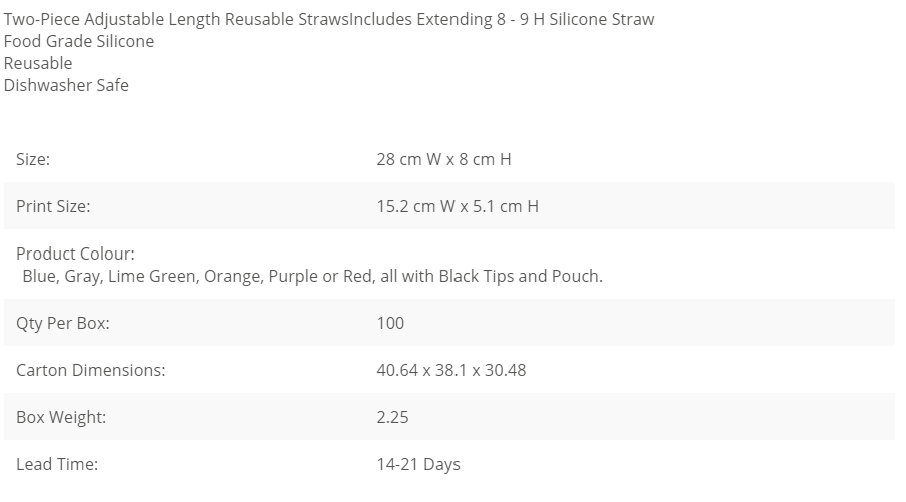Select the 14-21 Days lead time value
Image resolution: width=906 pixels, height=502 pixels.
point(418,464)
